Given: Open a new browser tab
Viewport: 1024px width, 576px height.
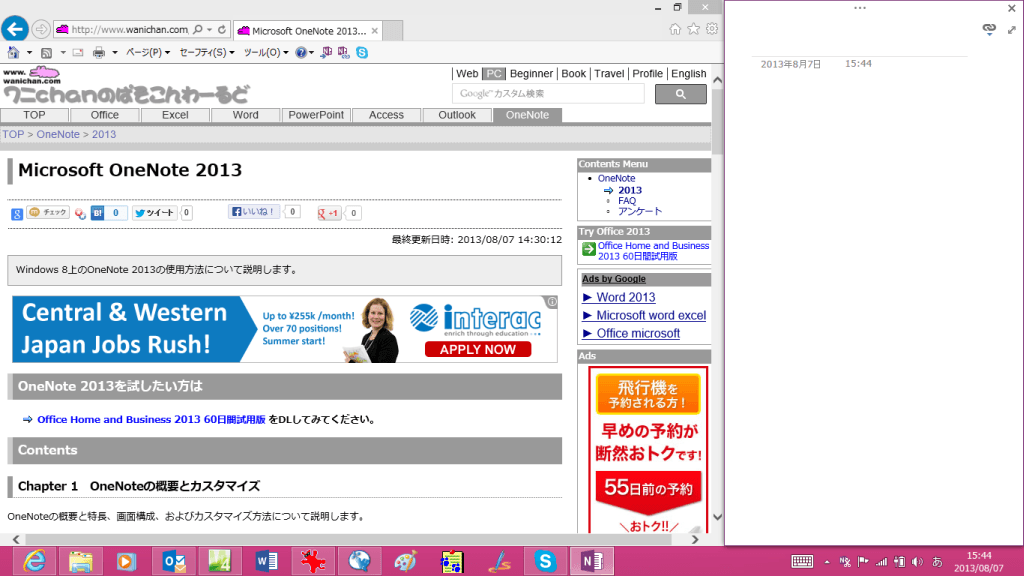Looking at the screenshot, I should pyautogui.click(x=392, y=31).
